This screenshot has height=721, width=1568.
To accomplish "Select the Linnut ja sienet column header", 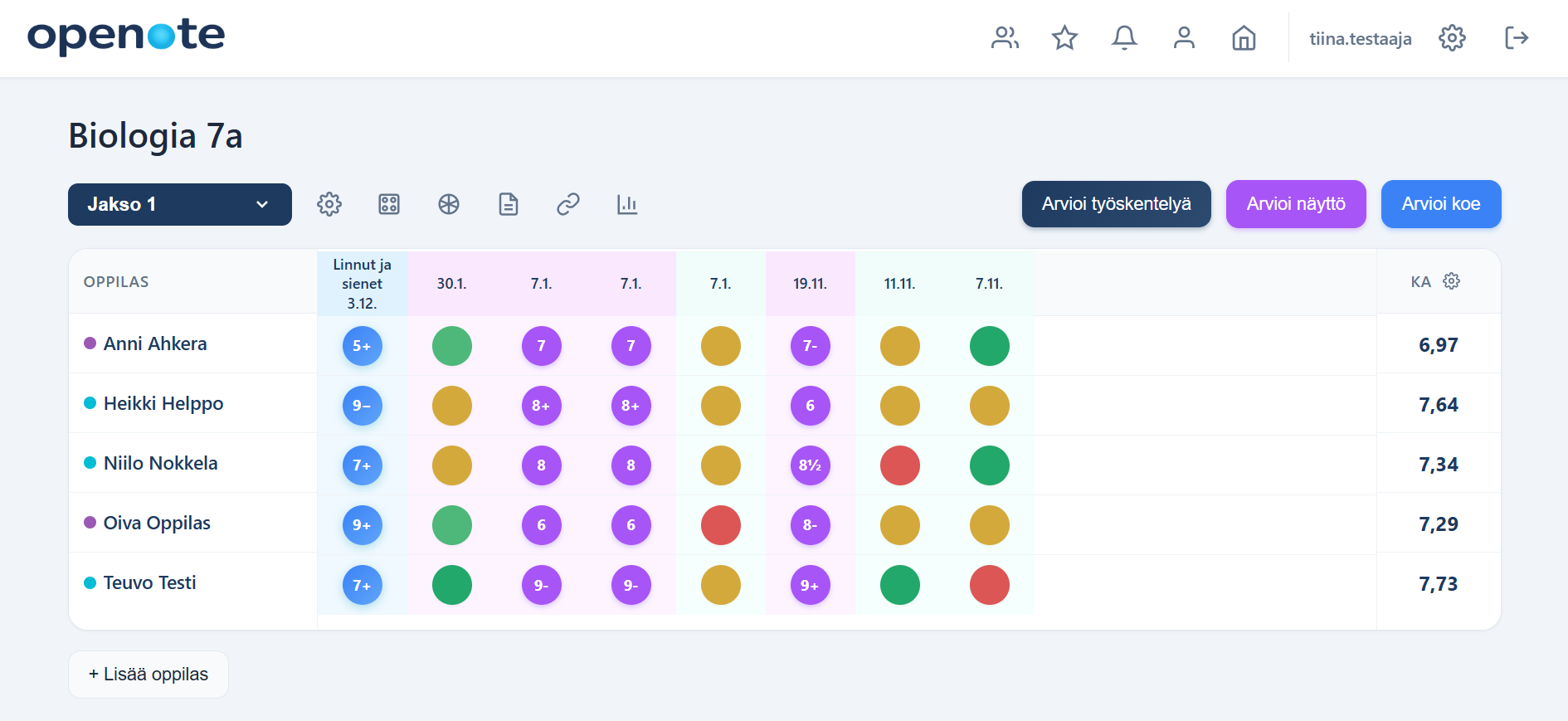I will (362, 284).
